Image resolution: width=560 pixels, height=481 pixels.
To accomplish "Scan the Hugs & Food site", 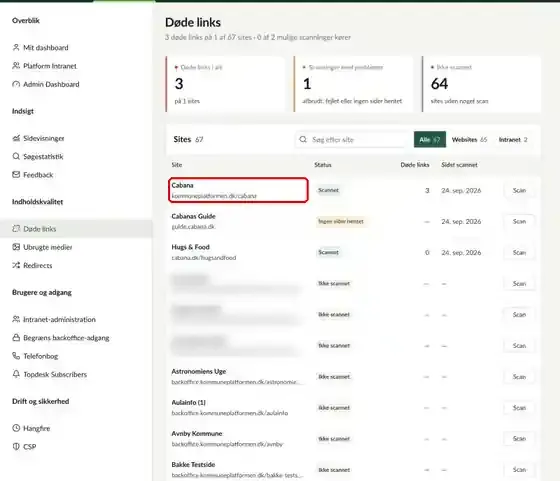I will click(519, 252).
